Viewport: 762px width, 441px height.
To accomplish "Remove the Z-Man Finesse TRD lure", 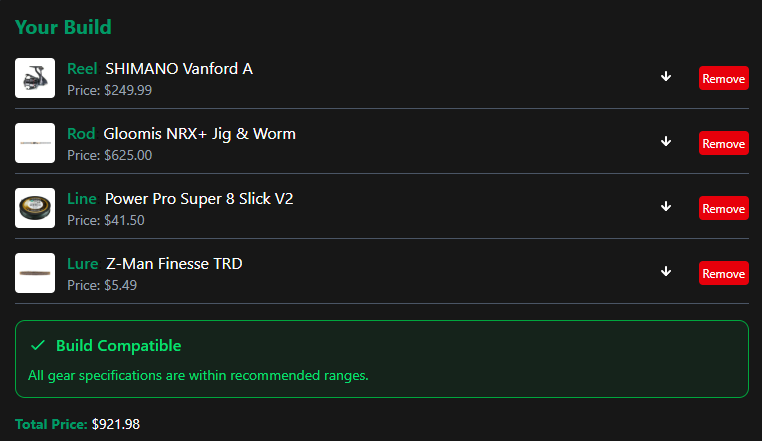I will (x=723, y=273).
